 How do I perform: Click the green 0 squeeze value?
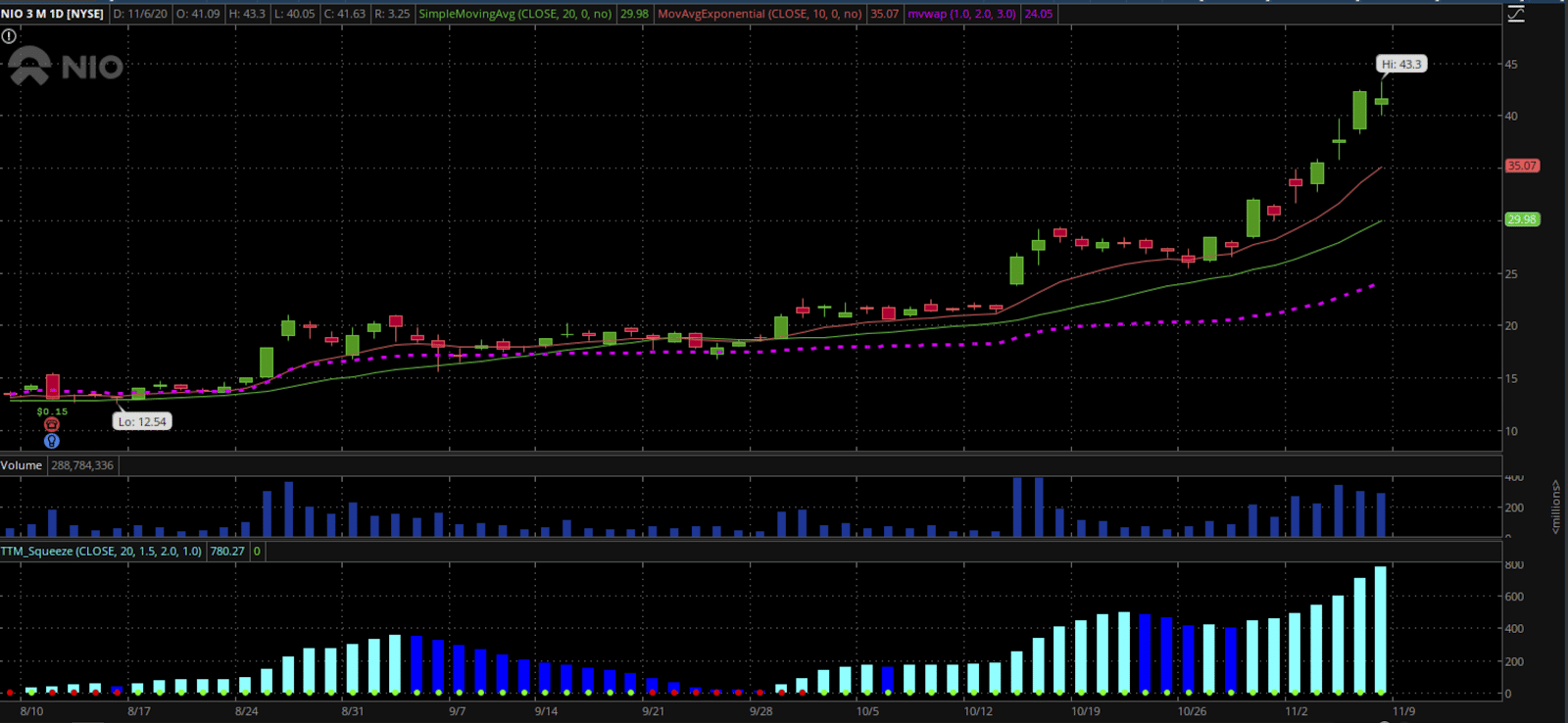(x=257, y=551)
